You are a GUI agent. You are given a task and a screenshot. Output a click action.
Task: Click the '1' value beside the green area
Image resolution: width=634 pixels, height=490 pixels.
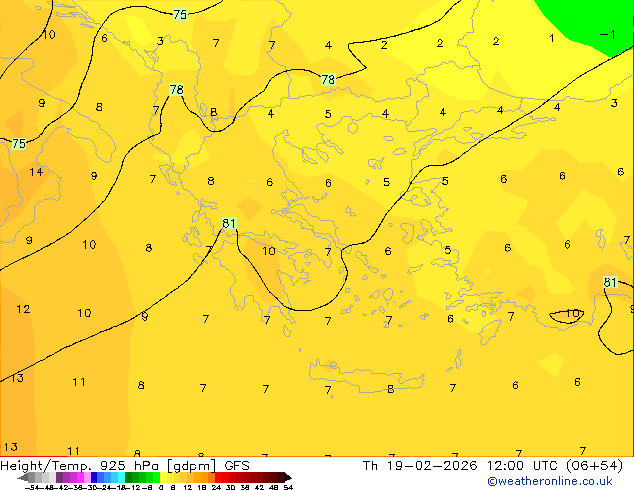(552, 38)
